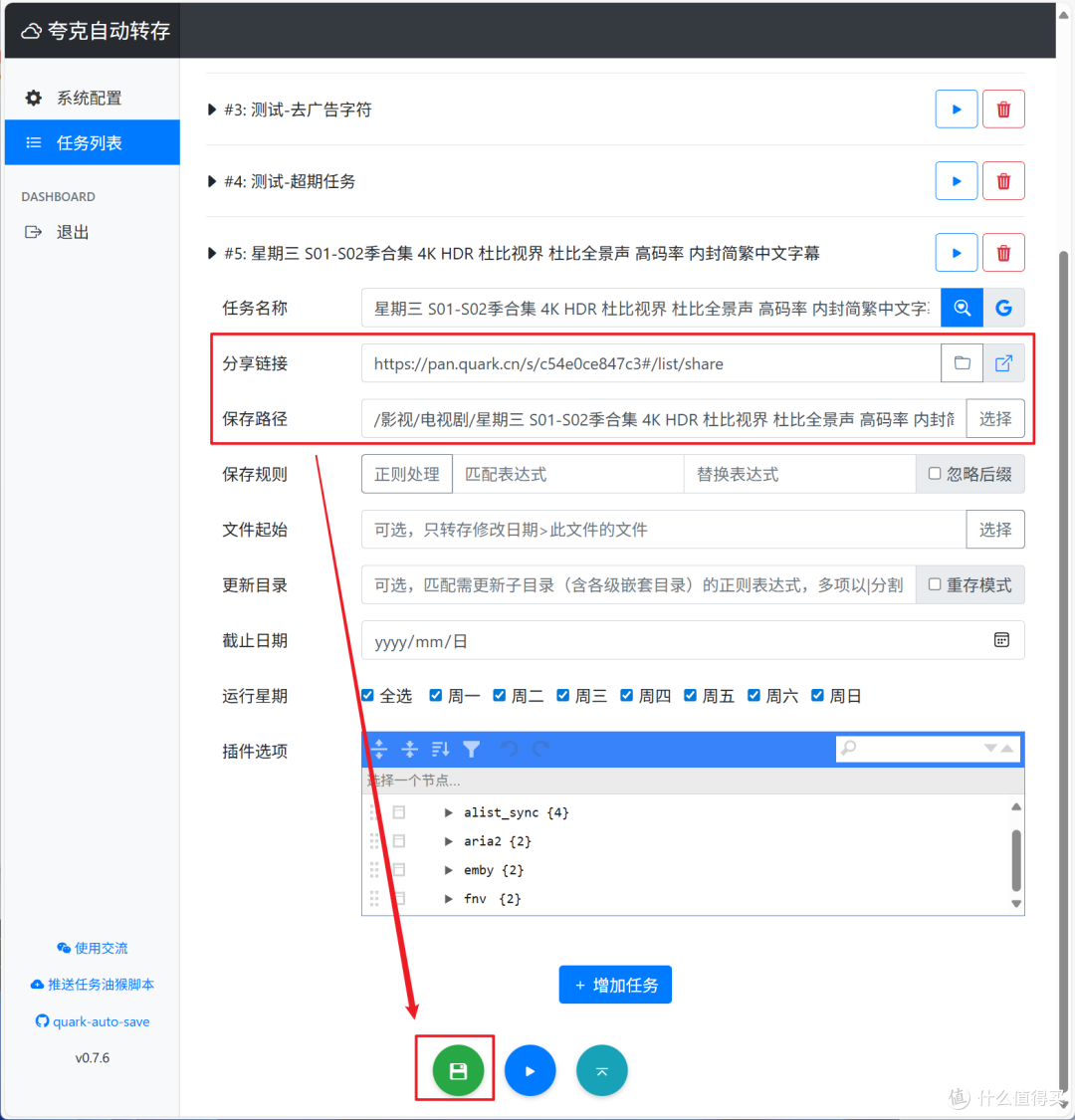Toggle the 全选 weekday checkbox
1075x1120 pixels.
[368, 695]
